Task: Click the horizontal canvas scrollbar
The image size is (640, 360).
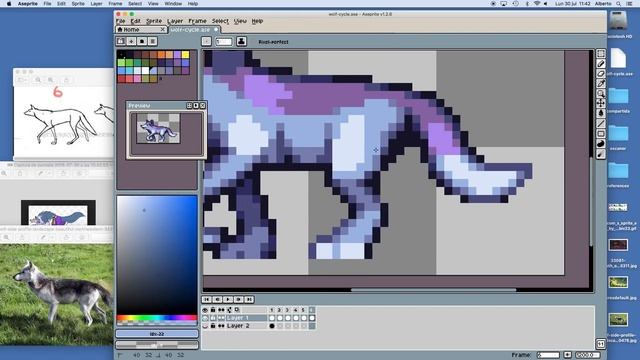Action: (433, 290)
